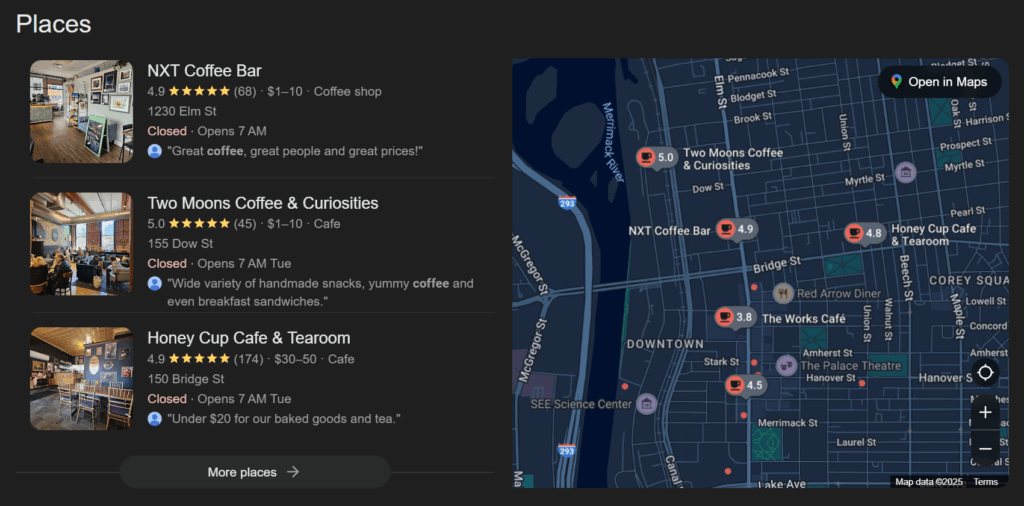This screenshot has height=506, width=1024.
Task: Click the Open in Maps button
Action: (x=939, y=82)
